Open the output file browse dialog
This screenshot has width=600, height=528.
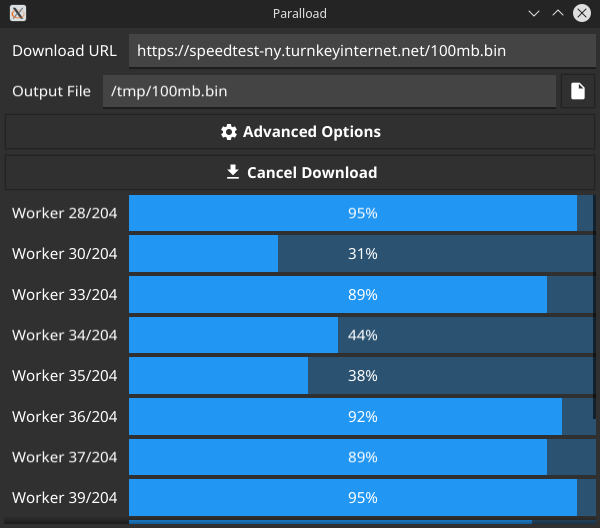coord(577,91)
